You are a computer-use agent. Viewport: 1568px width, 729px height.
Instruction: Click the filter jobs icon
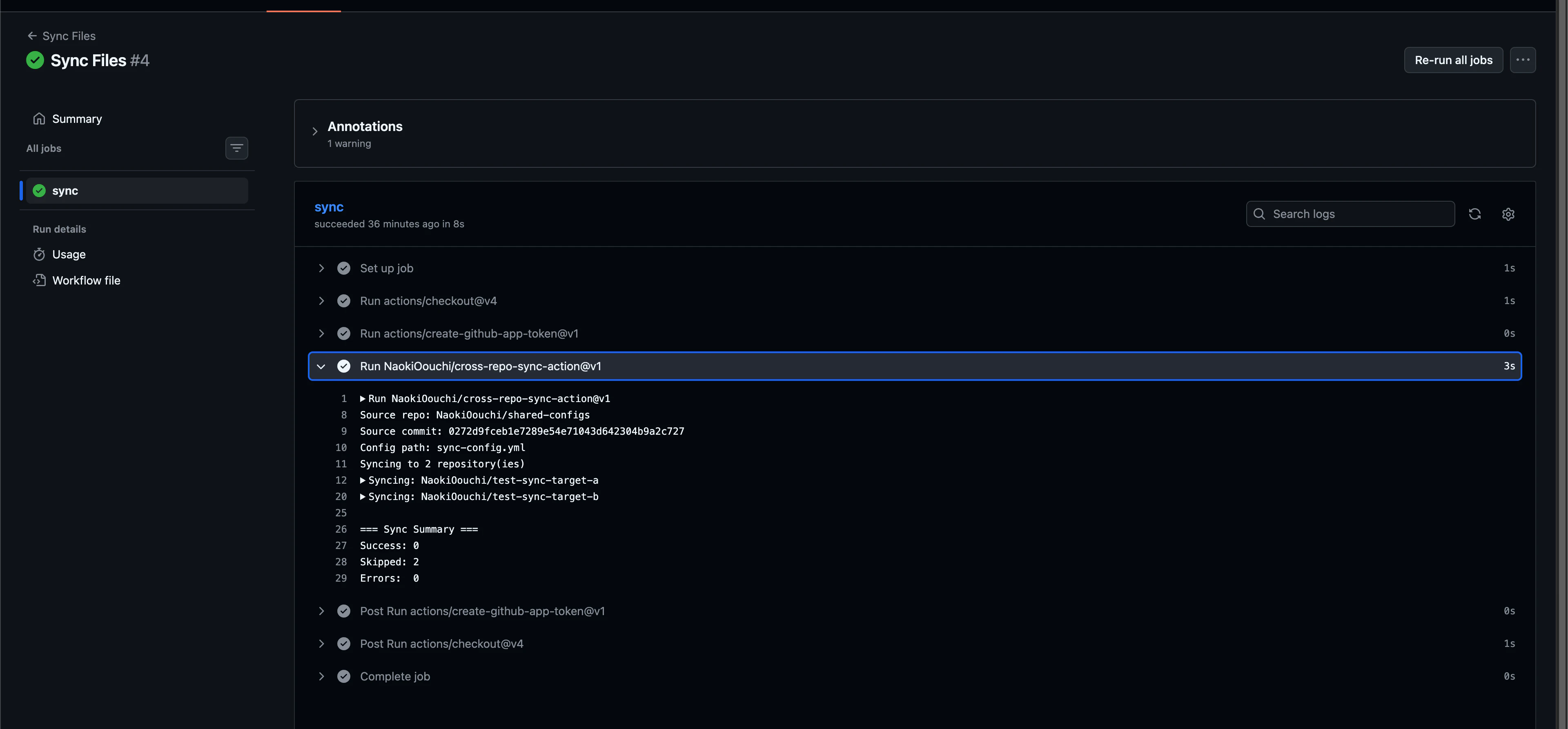click(236, 148)
